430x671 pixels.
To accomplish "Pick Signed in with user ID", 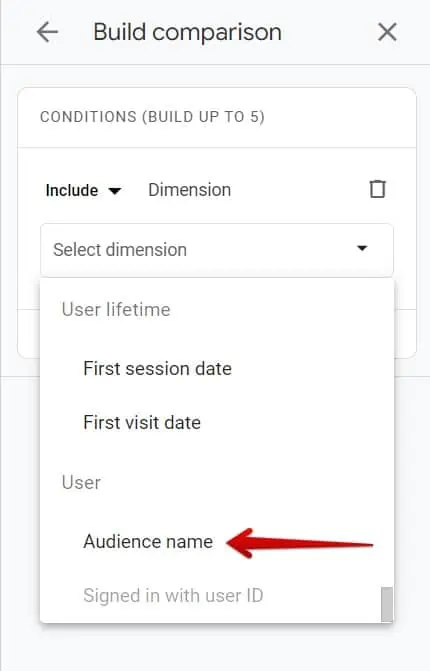I will pyautogui.click(x=173, y=596).
